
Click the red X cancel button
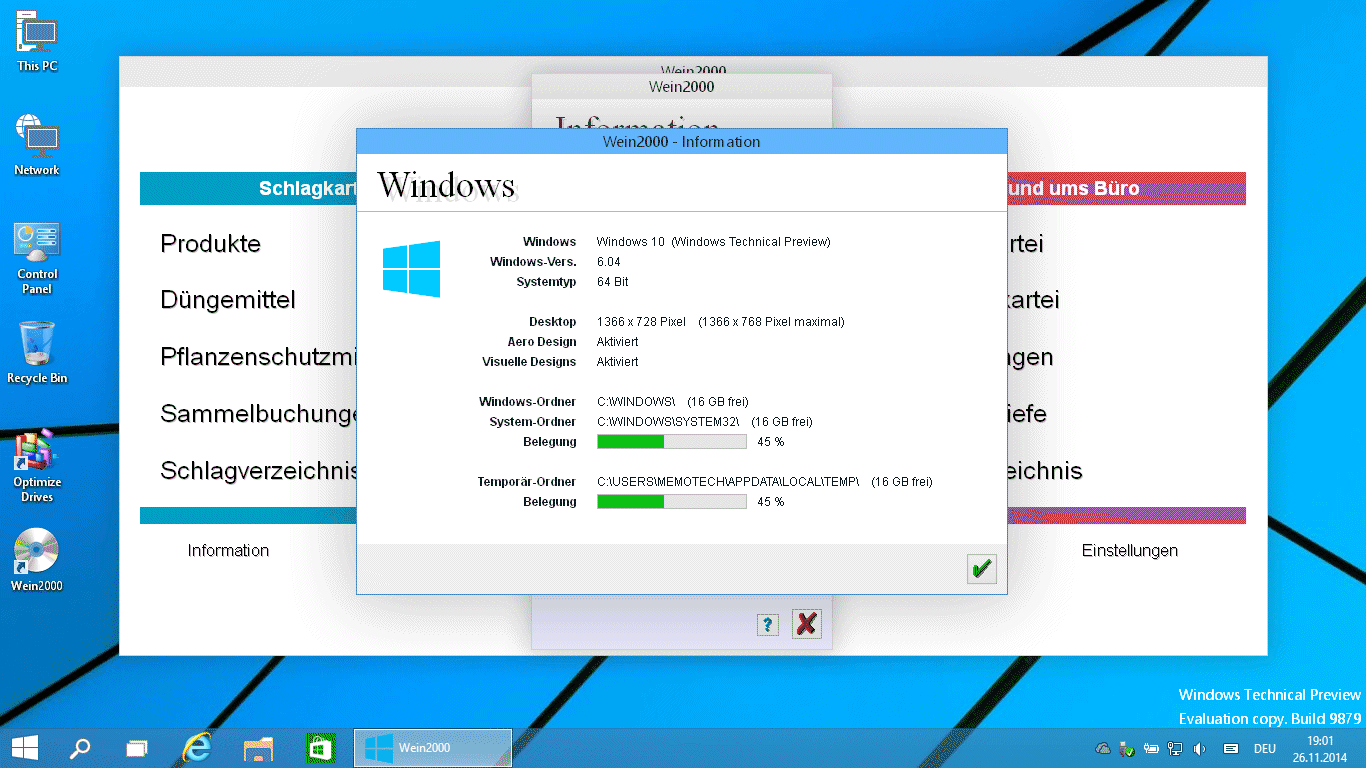806,624
